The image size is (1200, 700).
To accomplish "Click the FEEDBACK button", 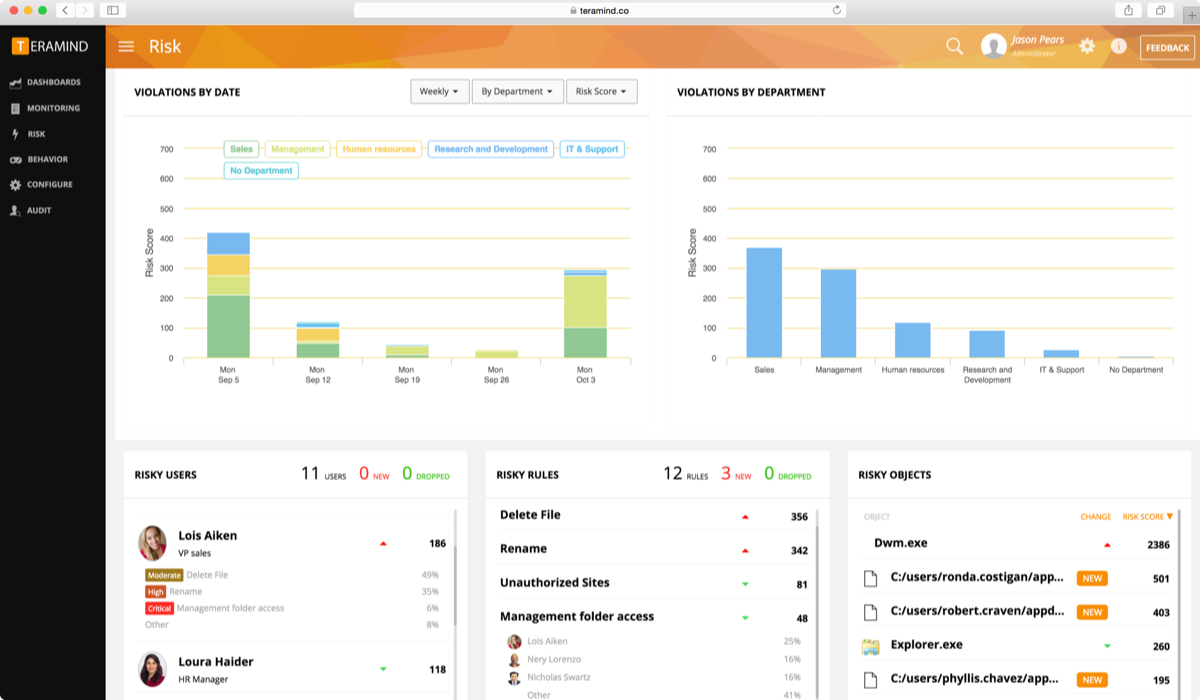I will point(1166,46).
